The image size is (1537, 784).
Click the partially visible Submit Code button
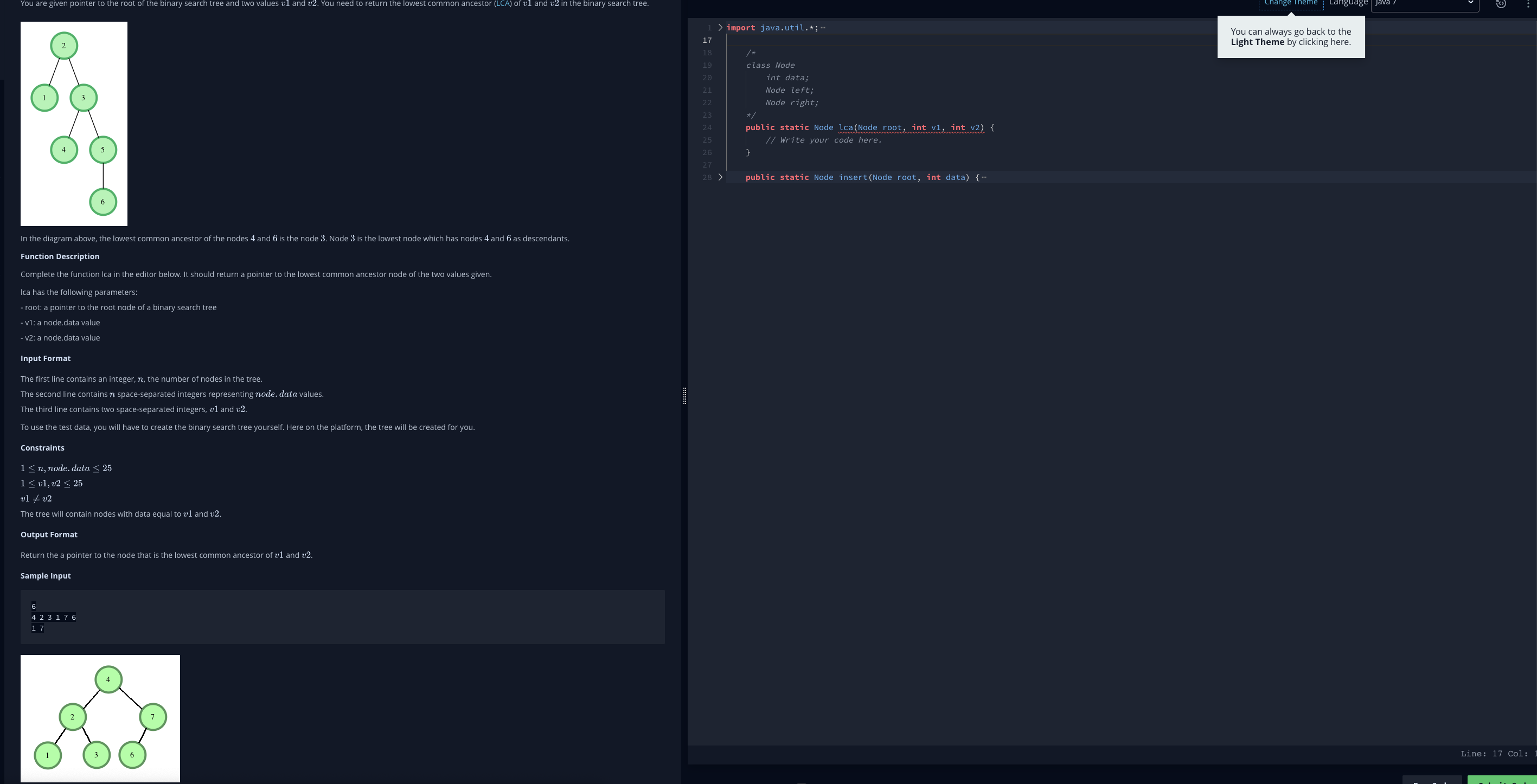coord(1502,780)
